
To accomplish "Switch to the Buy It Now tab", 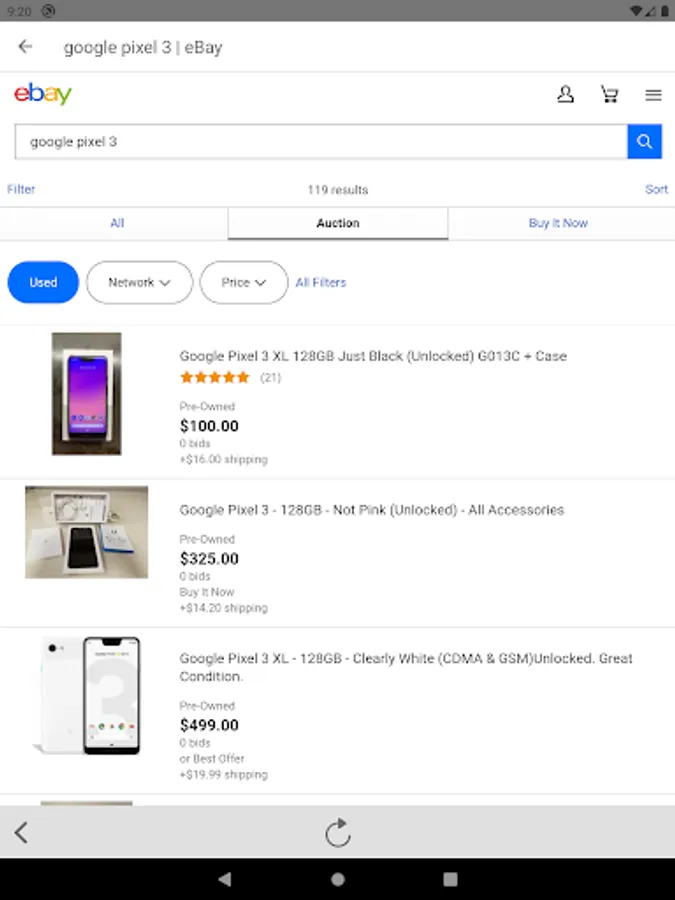I will 558,223.
